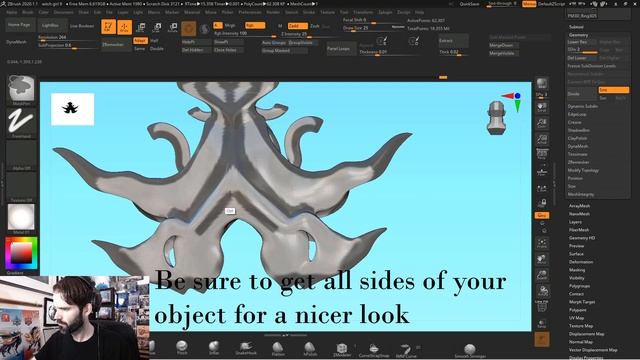Select the CurveStrapSnap brush icon
This screenshot has height=360, width=640.
click(373, 349)
